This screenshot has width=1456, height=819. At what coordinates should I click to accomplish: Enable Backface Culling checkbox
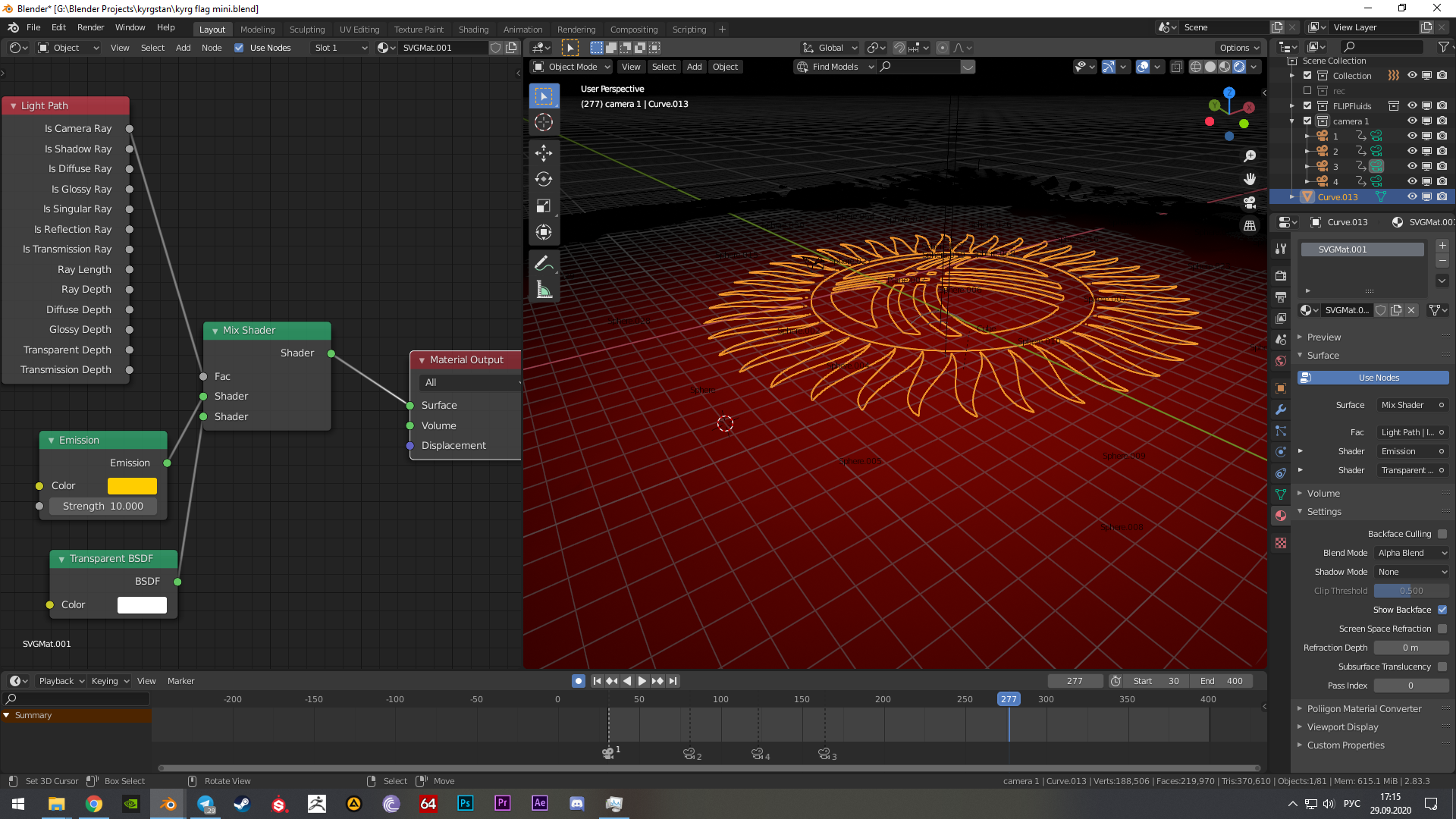tap(1442, 534)
